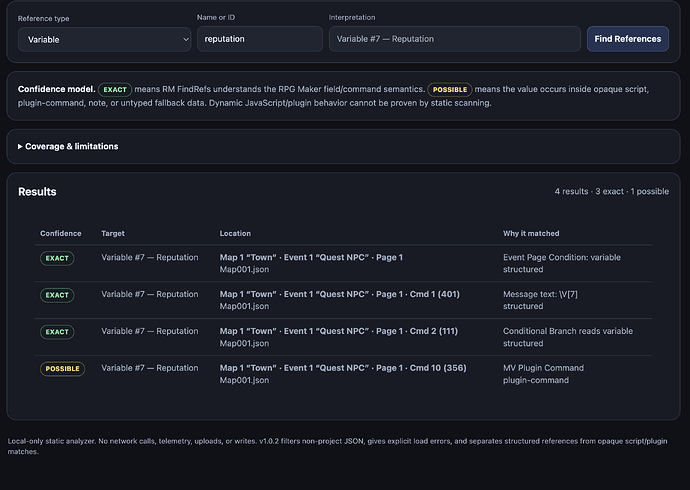Select location Map 1 "Town" · Event 1 "Quest NPC" · Page 1
The width and height of the screenshot is (690, 490).
point(311,257)
